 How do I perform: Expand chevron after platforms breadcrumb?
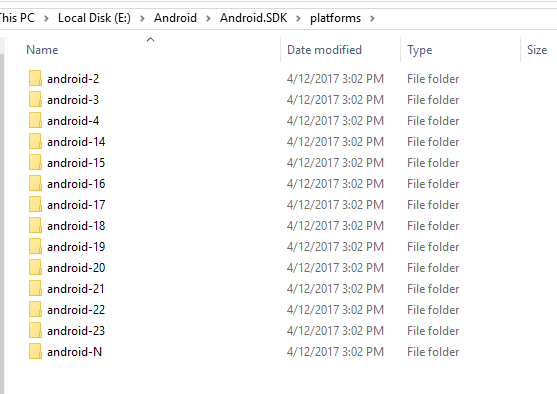[372, 18]
